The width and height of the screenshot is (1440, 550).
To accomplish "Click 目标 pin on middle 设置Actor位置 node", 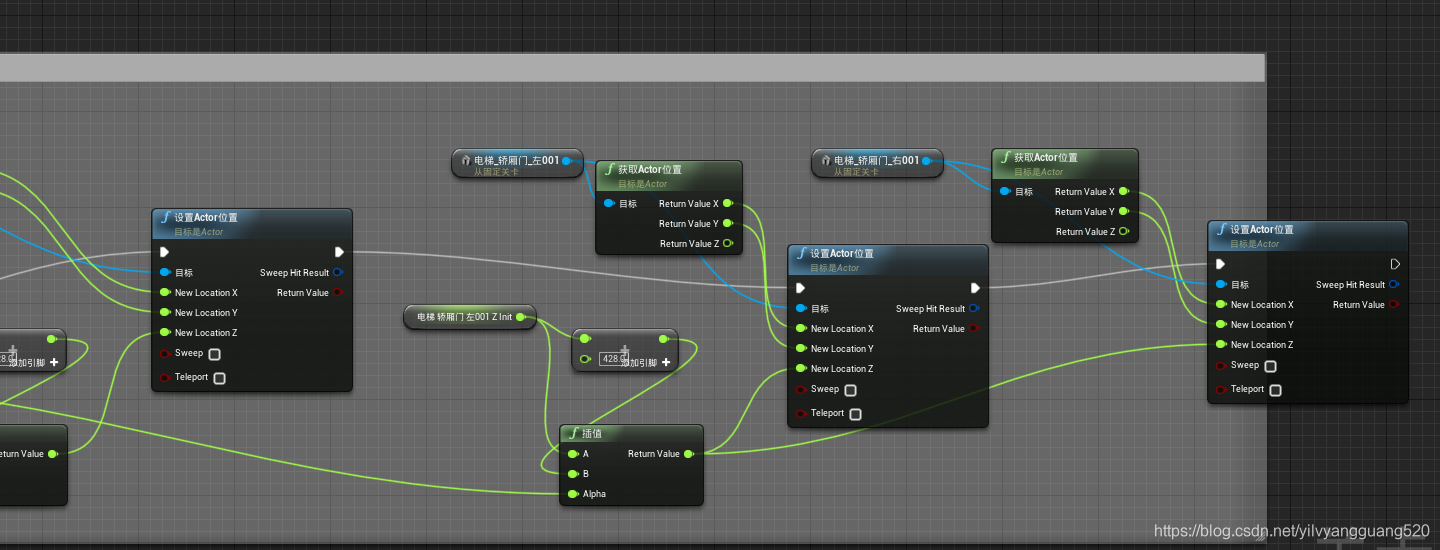I will [801, 308].
